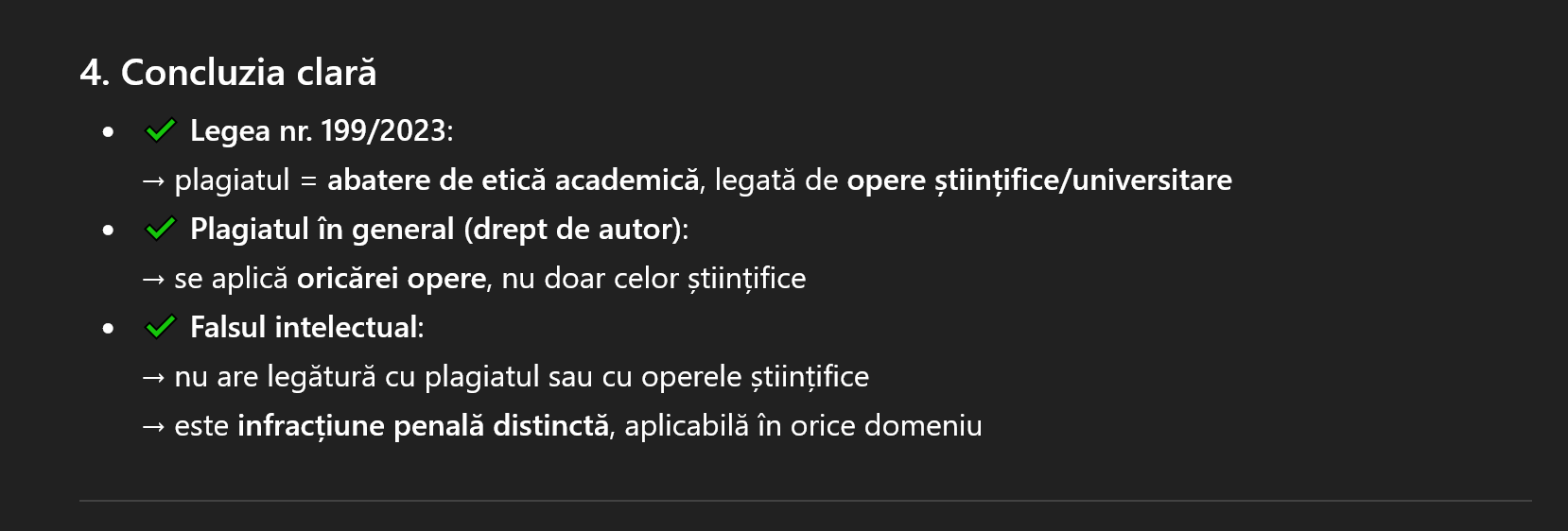Image resolution: width=1568 pixels, height=531 pixels.
Task: Click the heading "4. Concluzia clară"
Action: 228,73
